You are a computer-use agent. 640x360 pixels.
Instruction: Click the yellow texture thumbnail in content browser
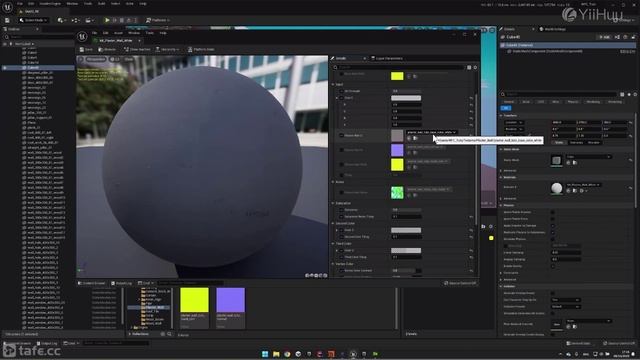point(194,300)
